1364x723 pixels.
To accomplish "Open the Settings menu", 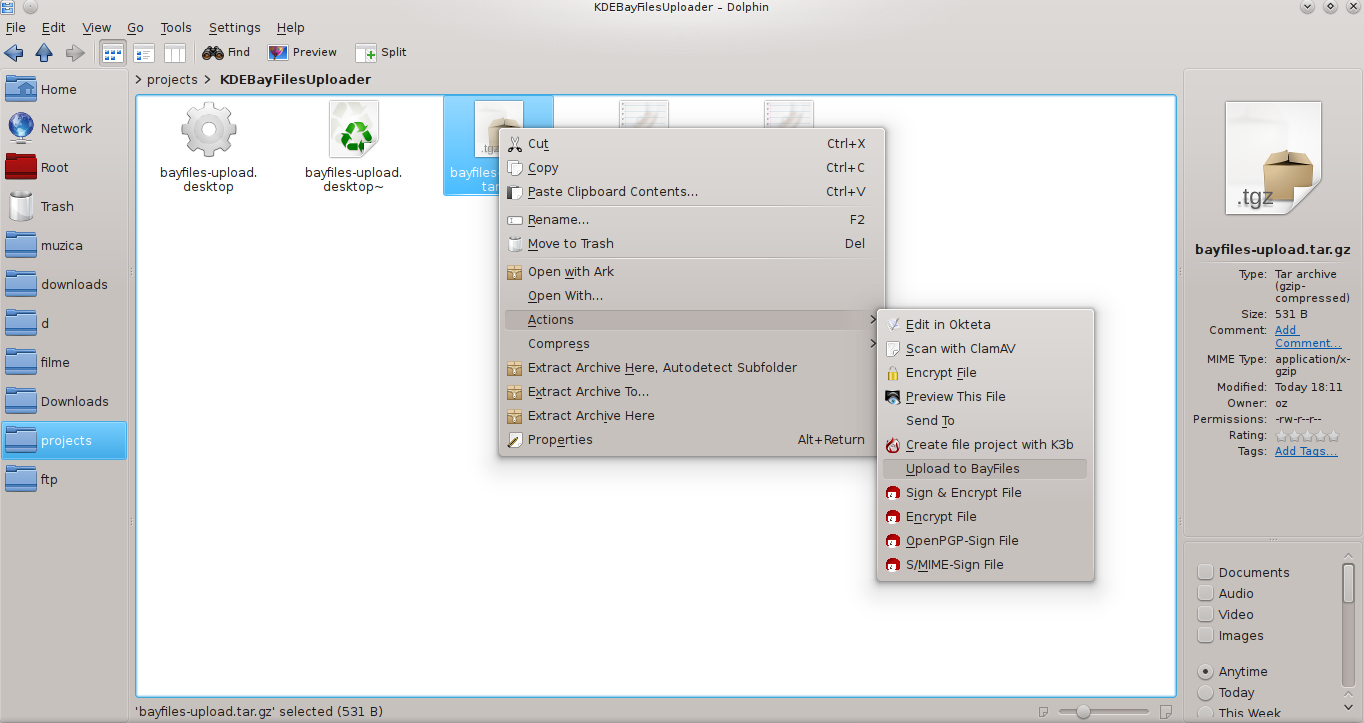I will coord(234,28).
